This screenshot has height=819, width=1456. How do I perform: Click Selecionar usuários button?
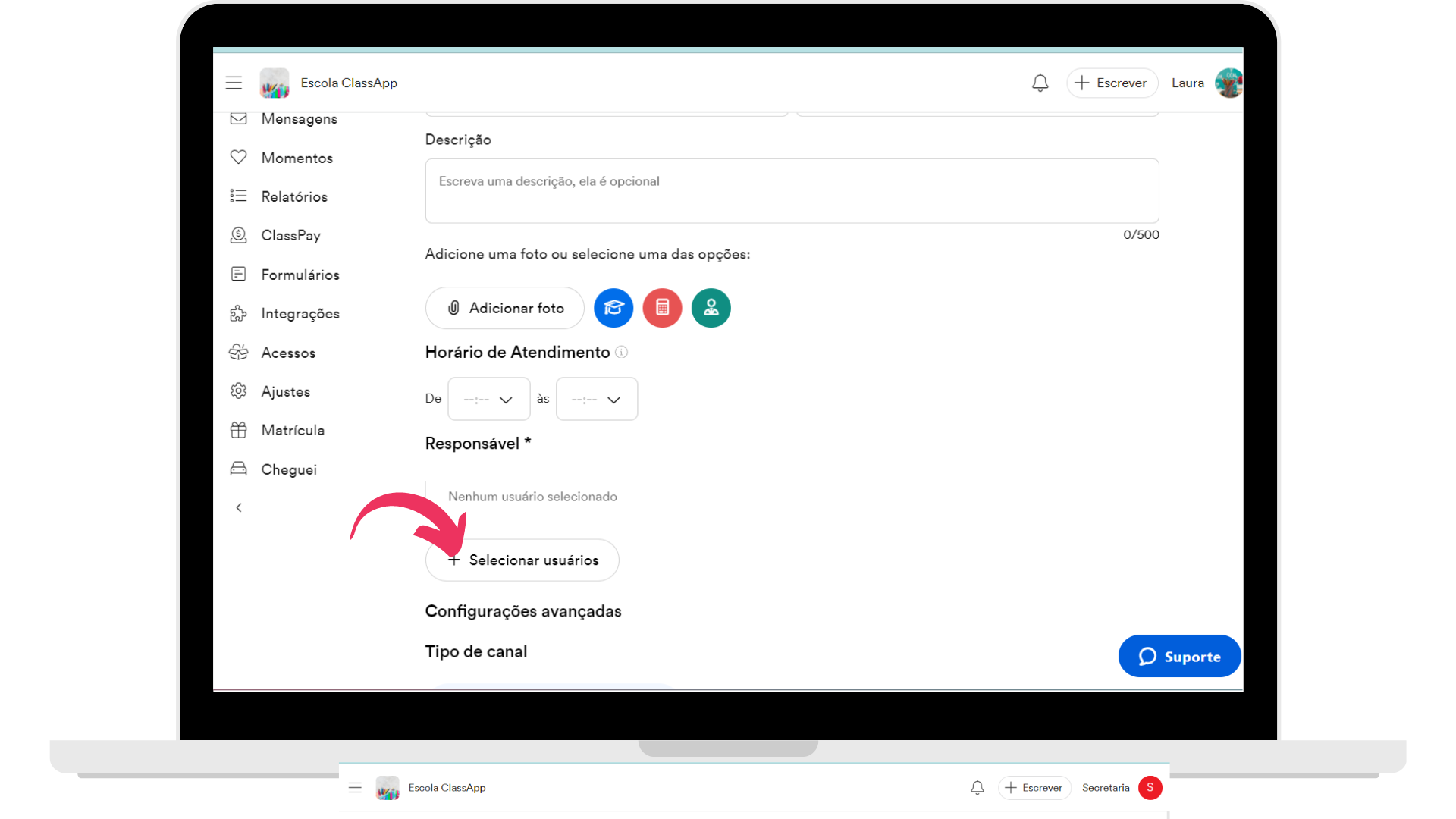click(522, 560)
